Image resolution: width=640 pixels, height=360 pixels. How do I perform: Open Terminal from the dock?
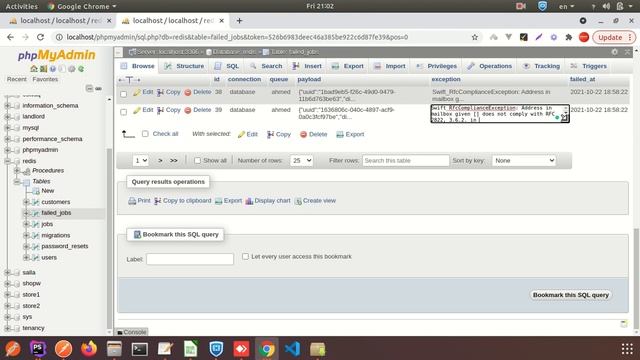140,349
